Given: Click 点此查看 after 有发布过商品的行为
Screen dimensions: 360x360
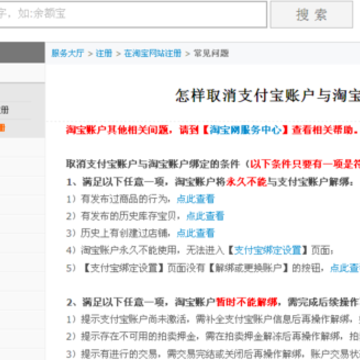Looking at the screenshot, I should pyautogui.click(x=196, y=199).
